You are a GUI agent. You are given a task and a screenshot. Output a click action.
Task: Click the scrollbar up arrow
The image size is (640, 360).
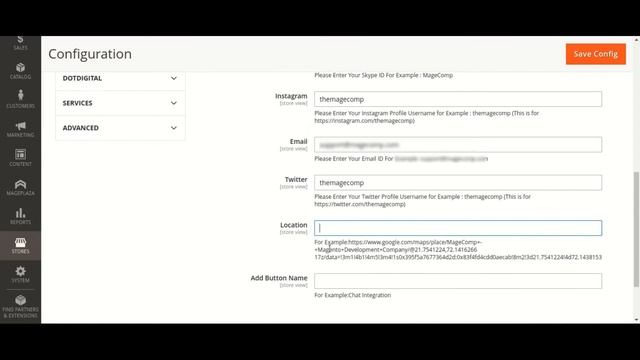(636, 40)
